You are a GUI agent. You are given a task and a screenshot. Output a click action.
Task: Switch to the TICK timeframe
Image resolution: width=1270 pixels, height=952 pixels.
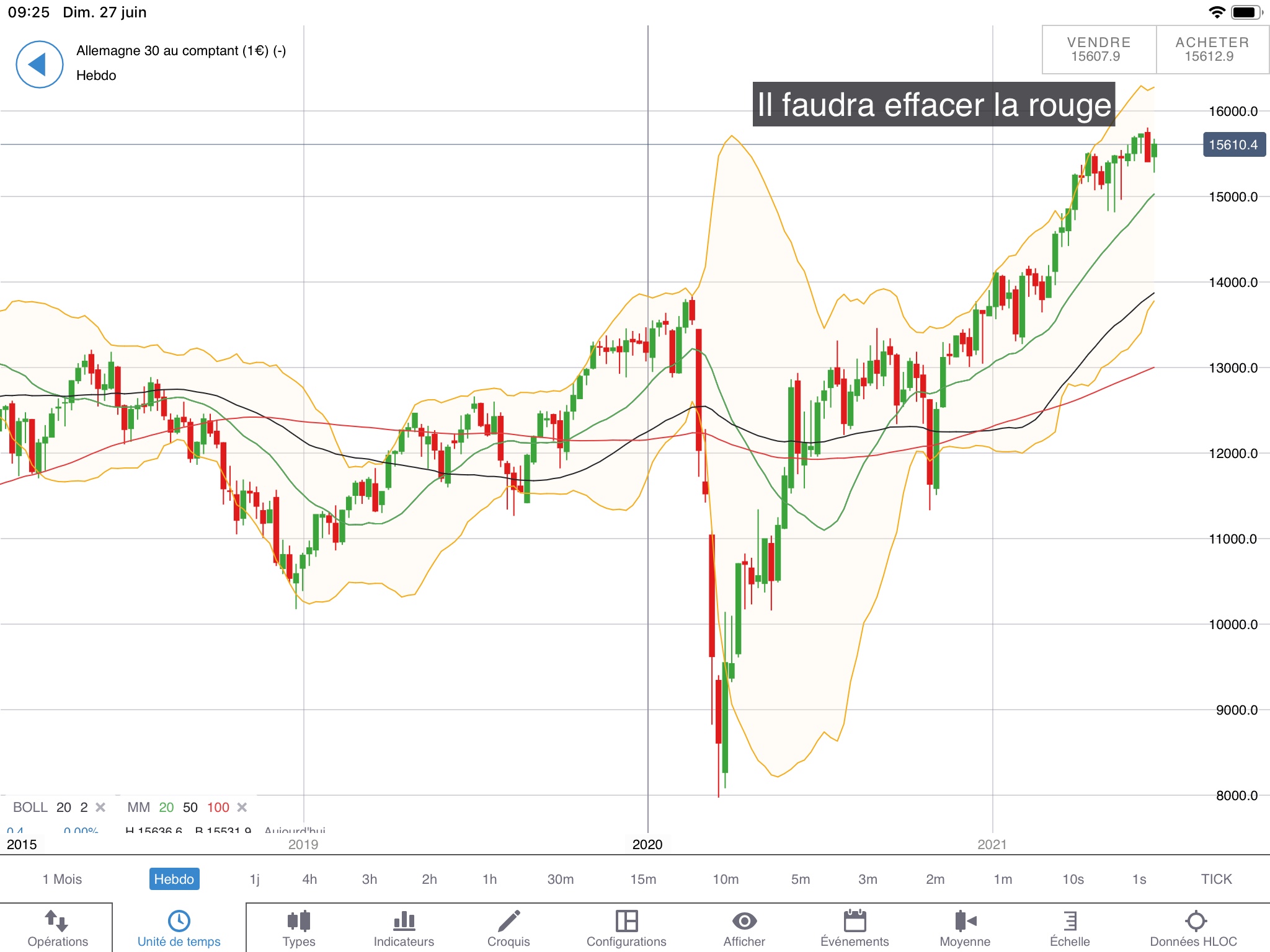[x=1216, y=879]
